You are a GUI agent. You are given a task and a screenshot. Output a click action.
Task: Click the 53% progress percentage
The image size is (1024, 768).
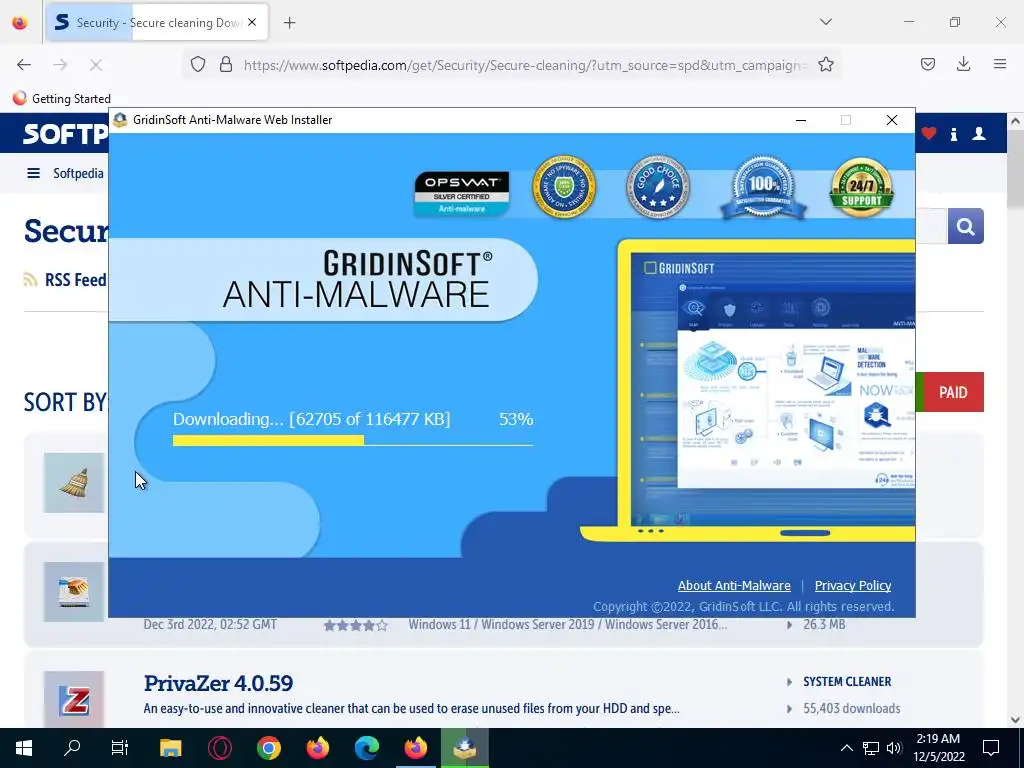516,419
